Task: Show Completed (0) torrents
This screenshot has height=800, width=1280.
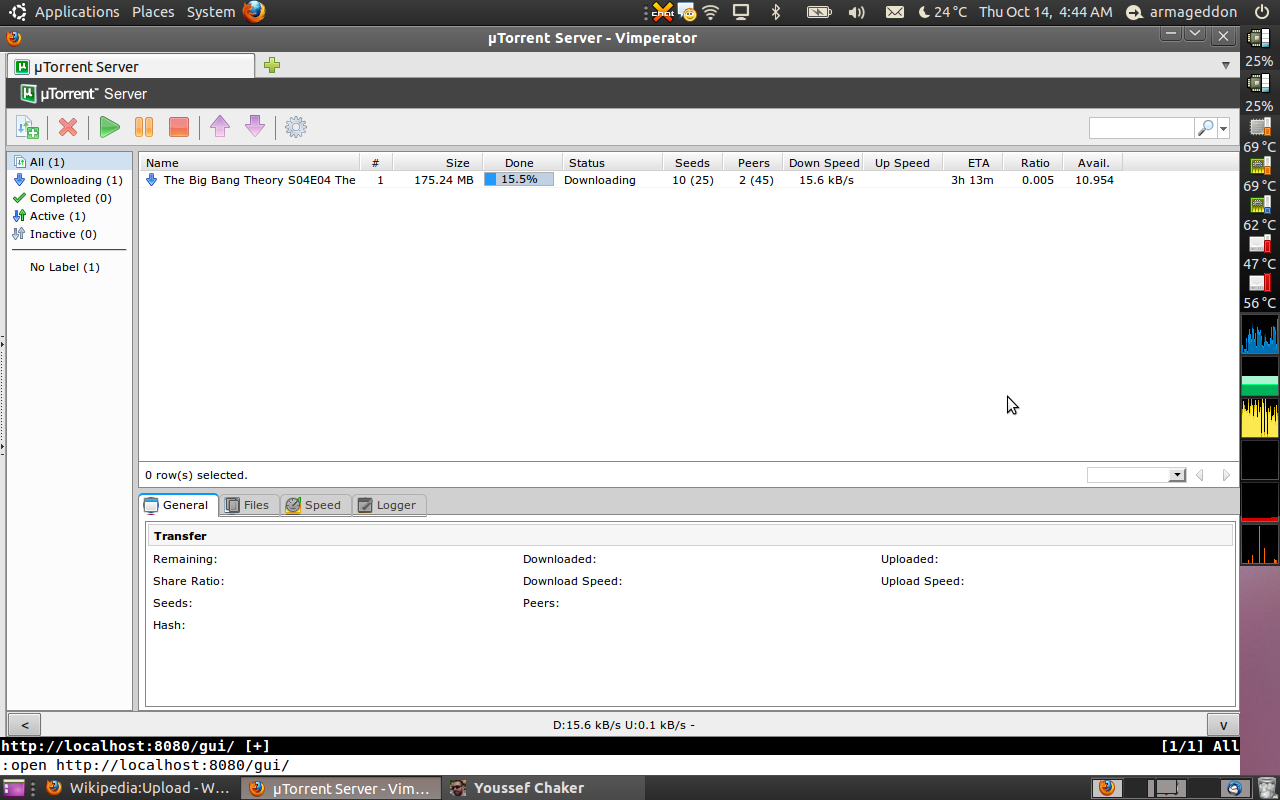Action: tap(70, 198)
